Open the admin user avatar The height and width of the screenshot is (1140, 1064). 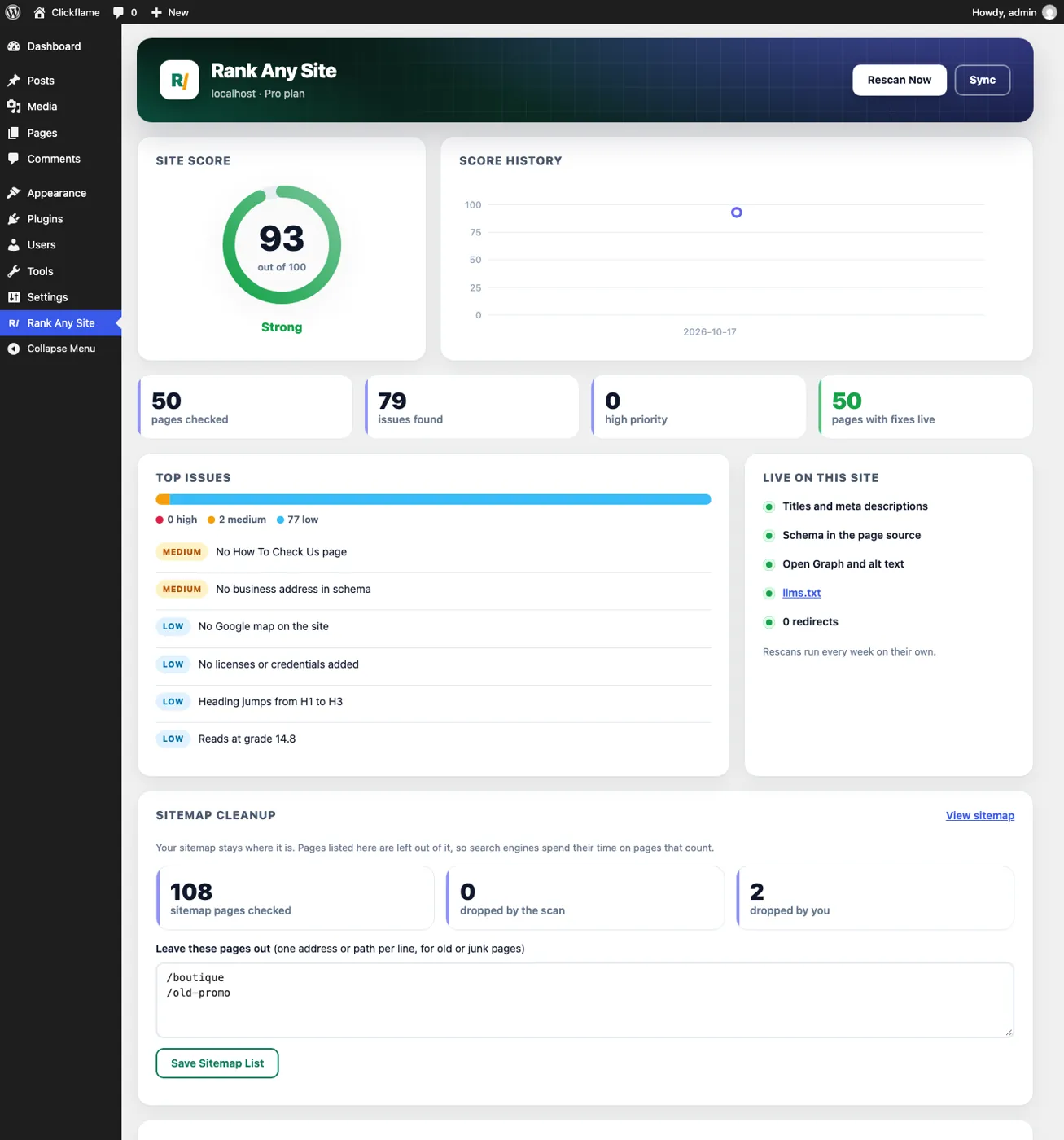point(1049,12)
